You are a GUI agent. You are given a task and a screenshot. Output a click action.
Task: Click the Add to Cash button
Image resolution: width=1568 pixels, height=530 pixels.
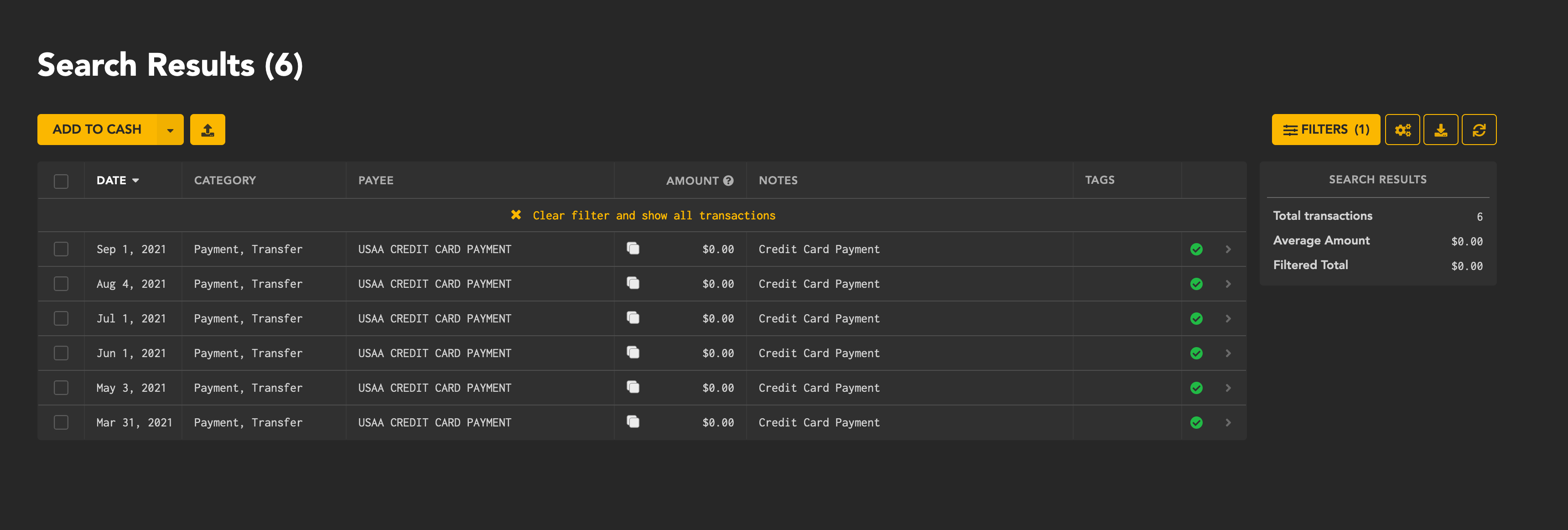point(97,130)
